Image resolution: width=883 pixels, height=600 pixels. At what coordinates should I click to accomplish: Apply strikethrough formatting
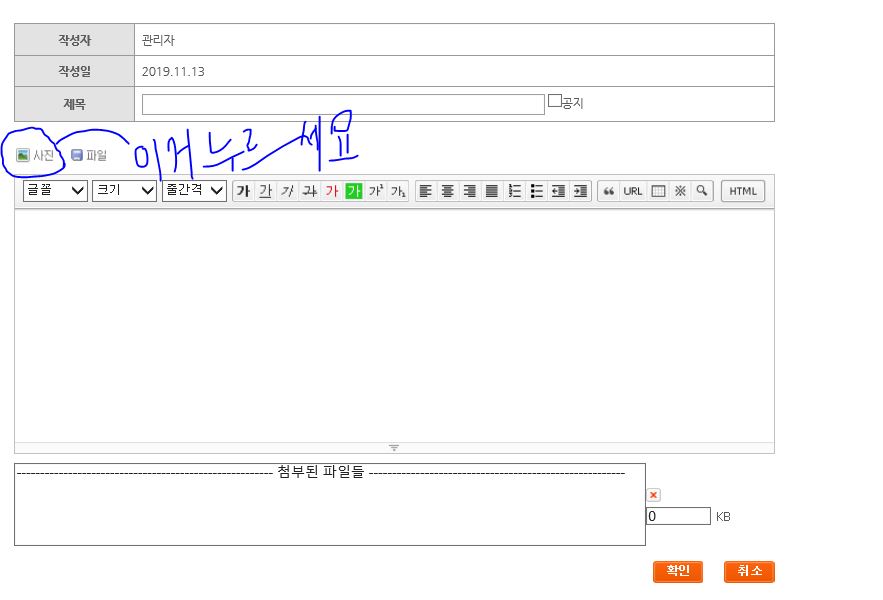pos(309,191)
